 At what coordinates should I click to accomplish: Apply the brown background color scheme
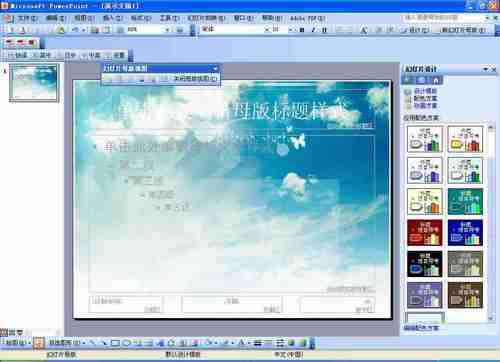point(465,295)
